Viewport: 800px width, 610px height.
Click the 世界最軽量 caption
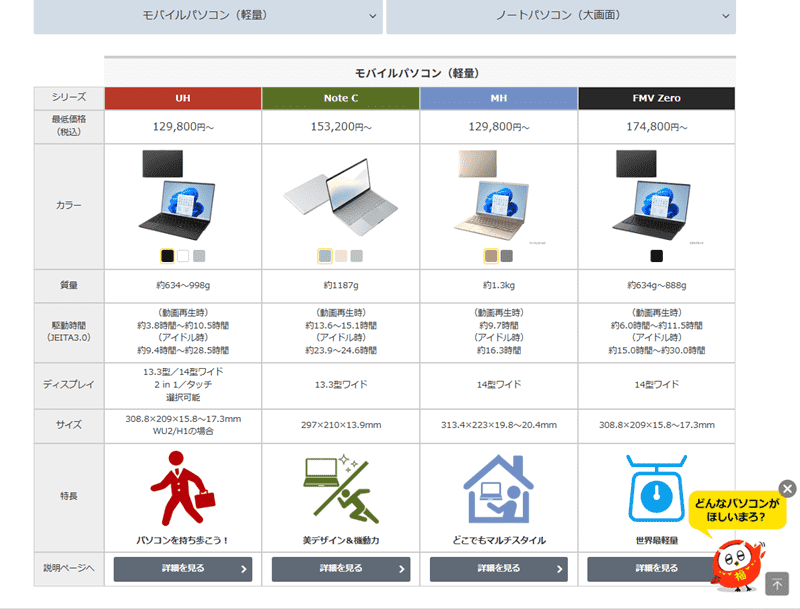point(657,540)
